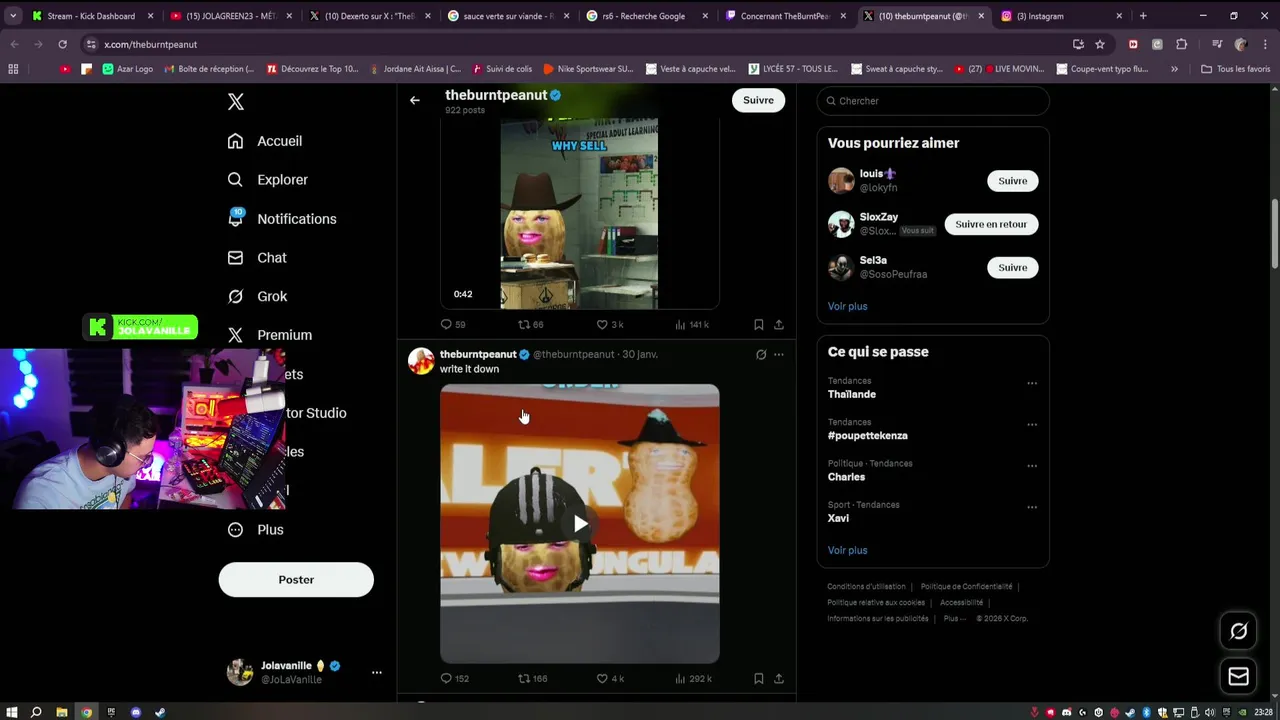Open Notifications in sidebar

point(282,219)
